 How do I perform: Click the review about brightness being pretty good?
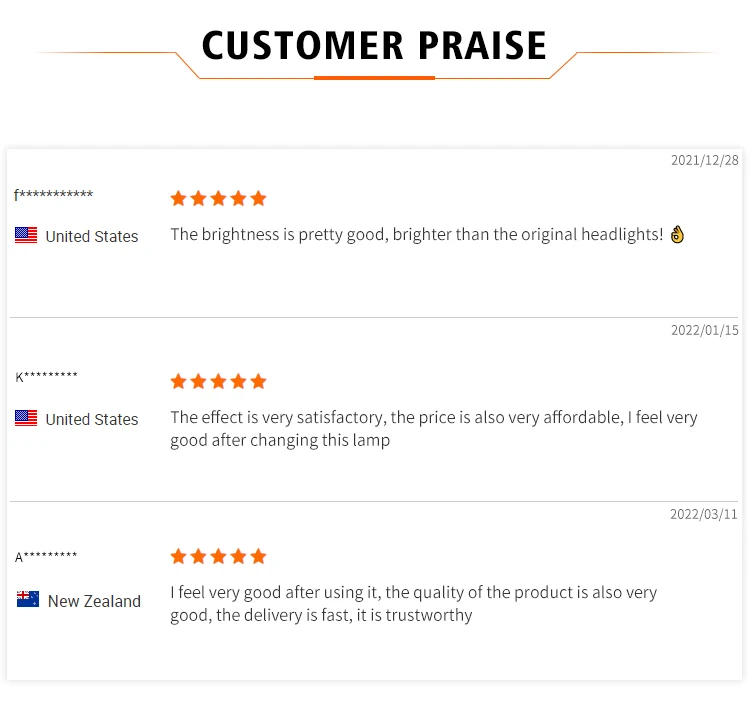point(417,234)
